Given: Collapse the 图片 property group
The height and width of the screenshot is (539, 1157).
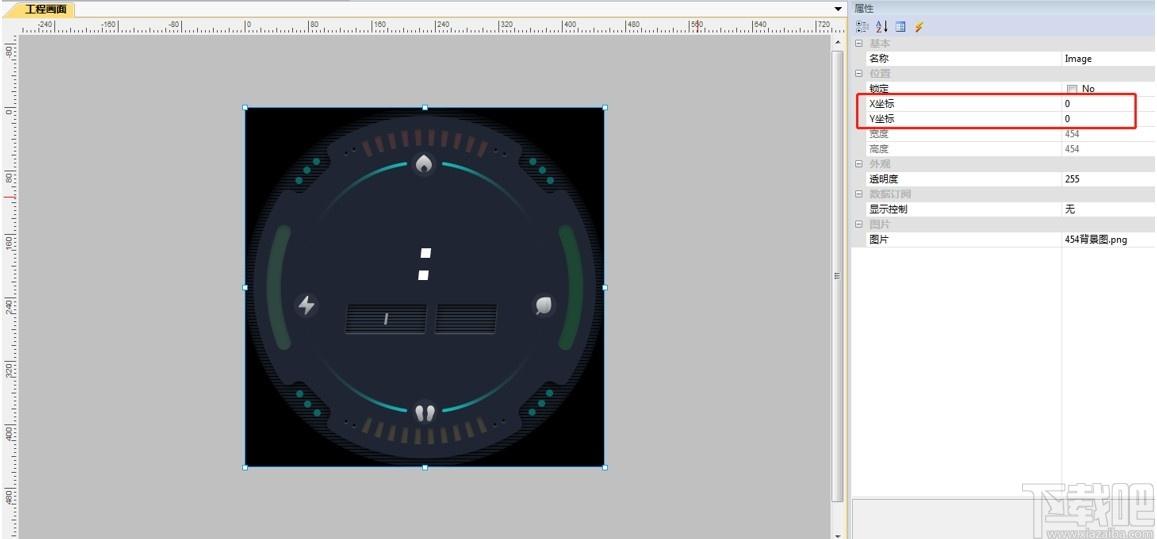Looking at the screenshot, I should [858, 224].
